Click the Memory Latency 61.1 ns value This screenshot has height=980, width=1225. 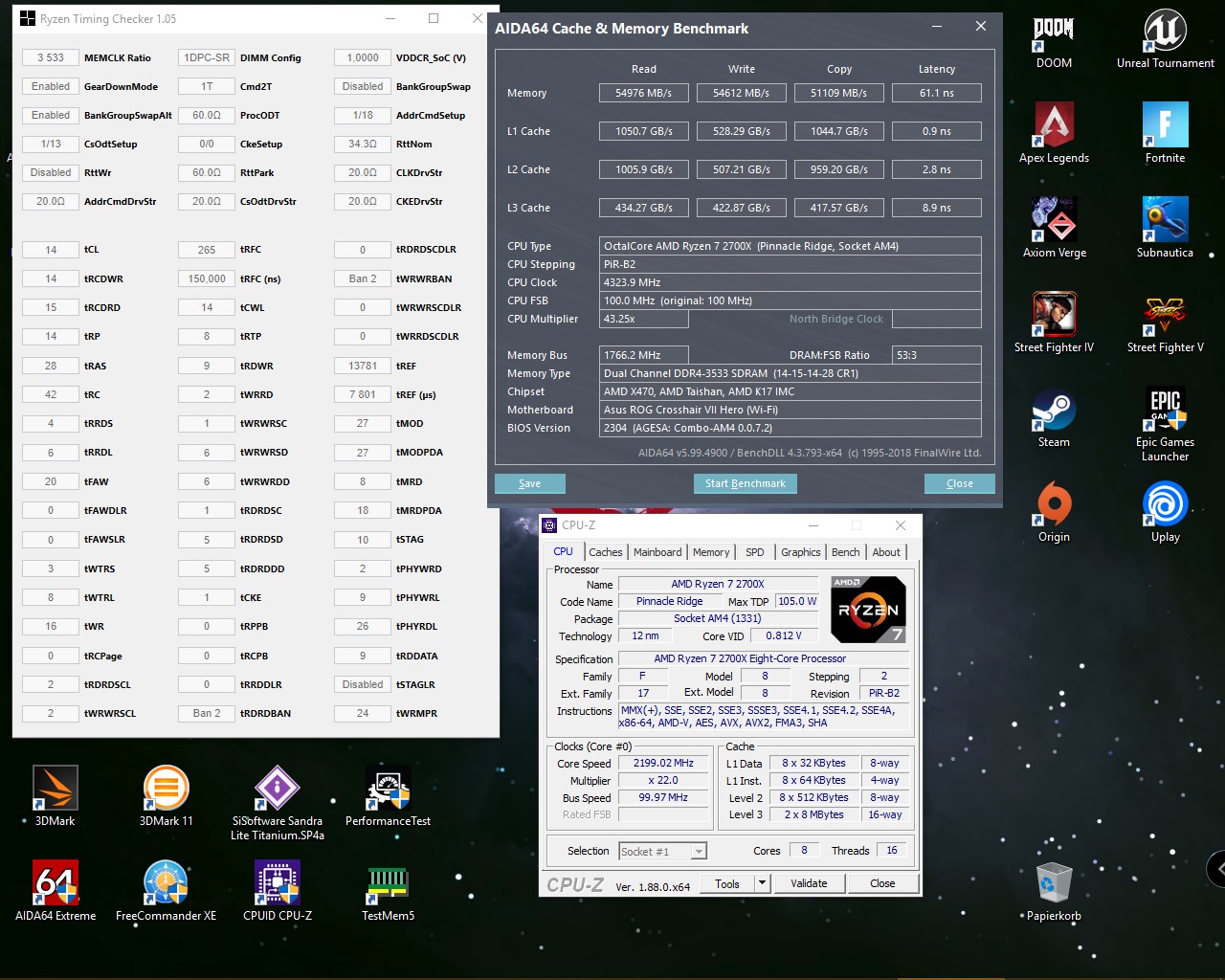(x=937, y=93)
